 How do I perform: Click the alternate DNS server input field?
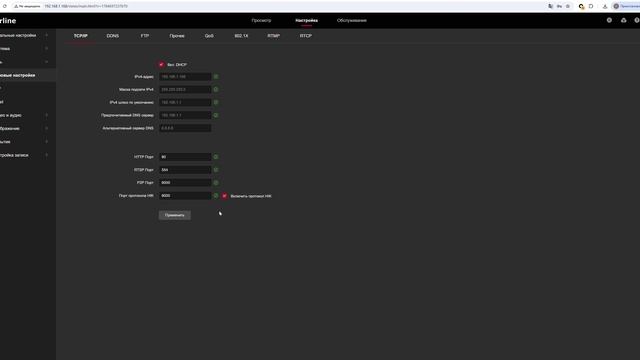185,128
